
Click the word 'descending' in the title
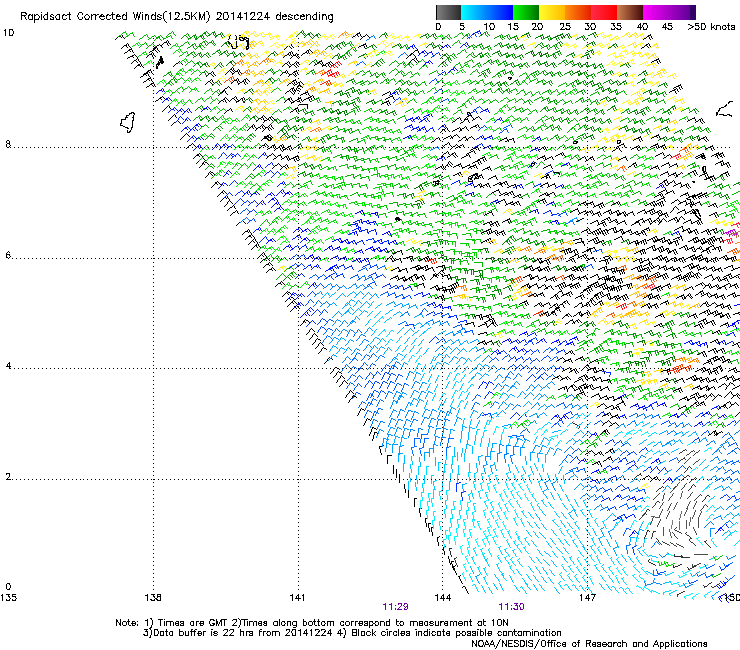coord(304,17)
